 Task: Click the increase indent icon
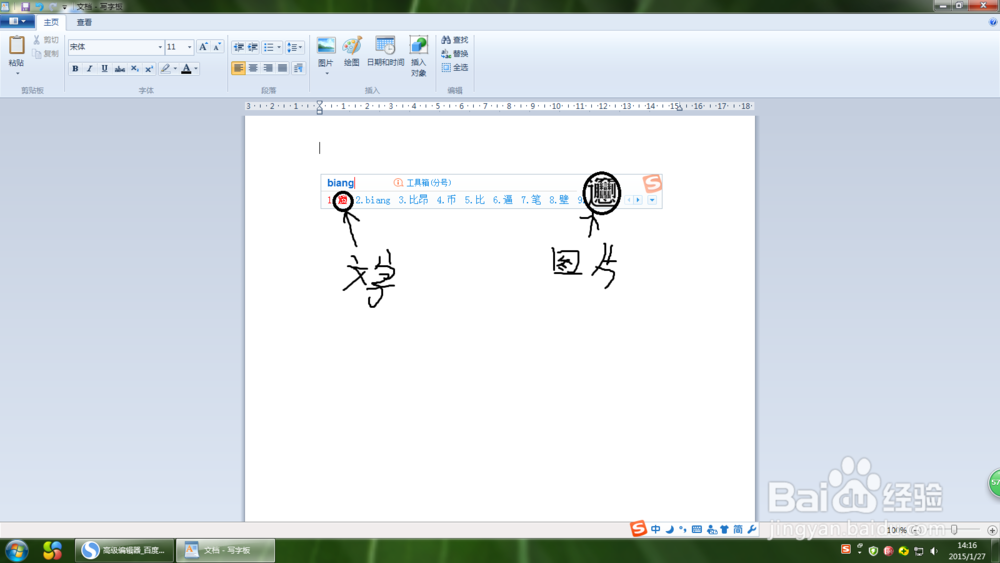(253, 47)
